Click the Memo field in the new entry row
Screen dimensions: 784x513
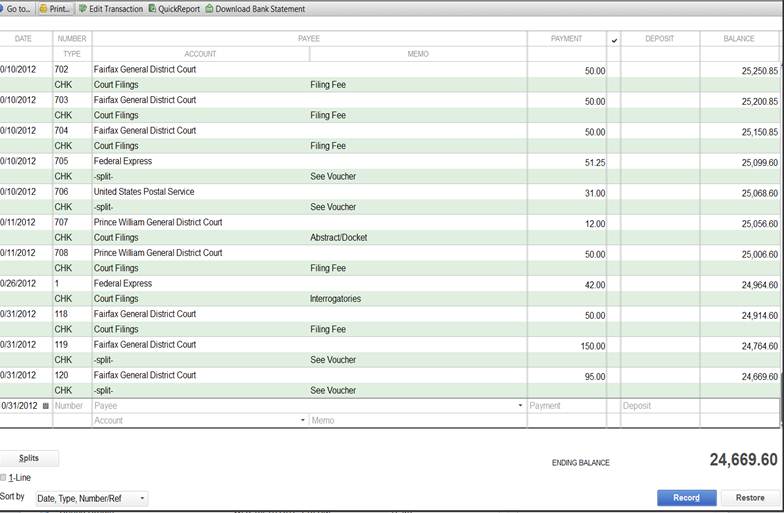coord(417,421)
